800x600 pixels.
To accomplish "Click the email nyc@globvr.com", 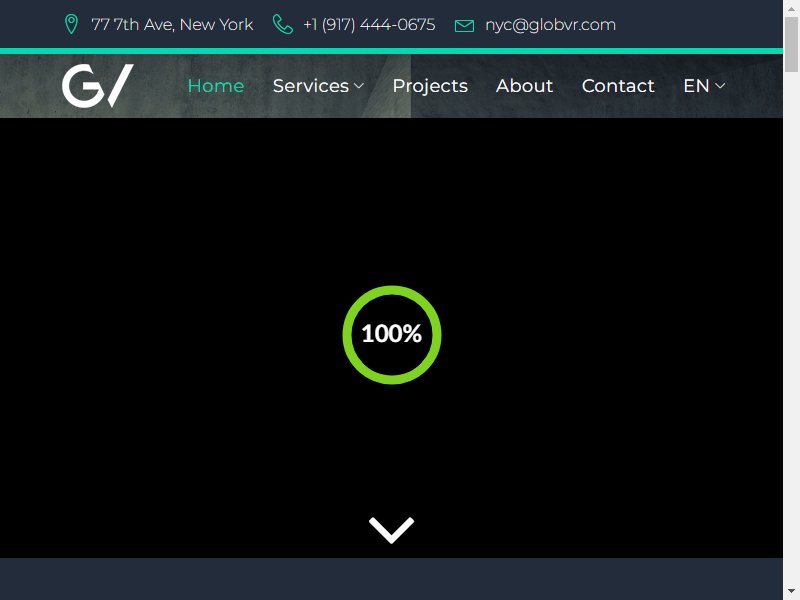I will [x=551, y=24].
